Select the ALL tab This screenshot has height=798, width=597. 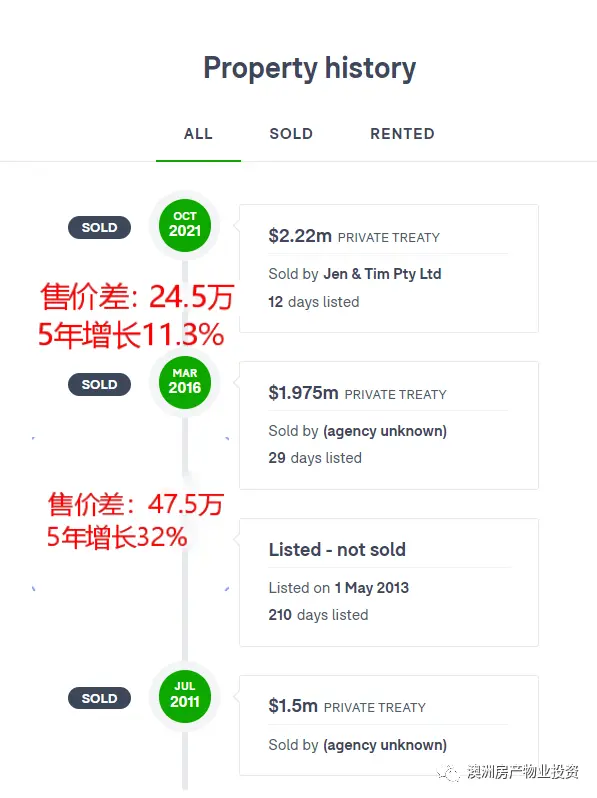click(x=198, y=134)
